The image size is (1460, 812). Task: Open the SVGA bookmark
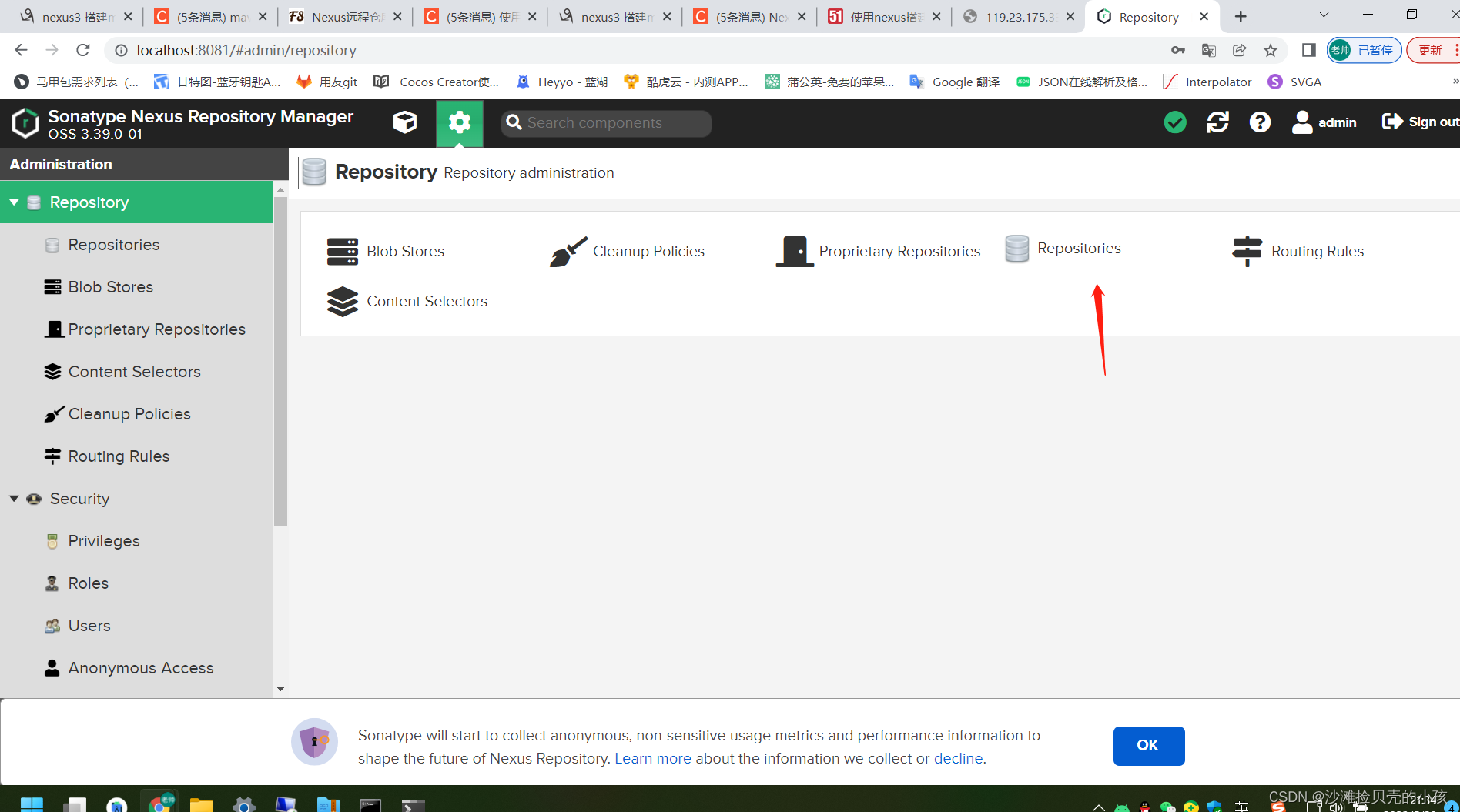click(x=1294, y=82)
